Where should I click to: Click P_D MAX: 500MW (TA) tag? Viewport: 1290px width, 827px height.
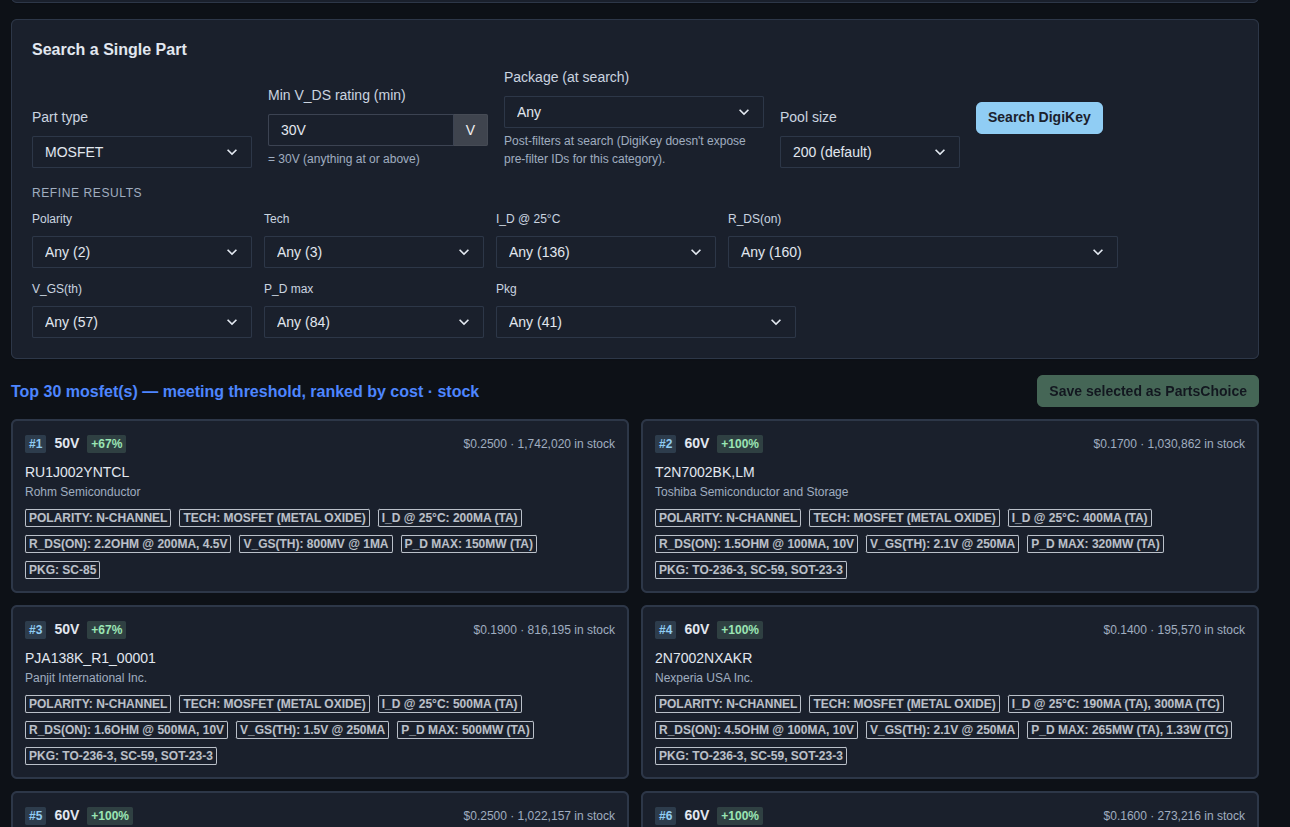pos(466,730)
